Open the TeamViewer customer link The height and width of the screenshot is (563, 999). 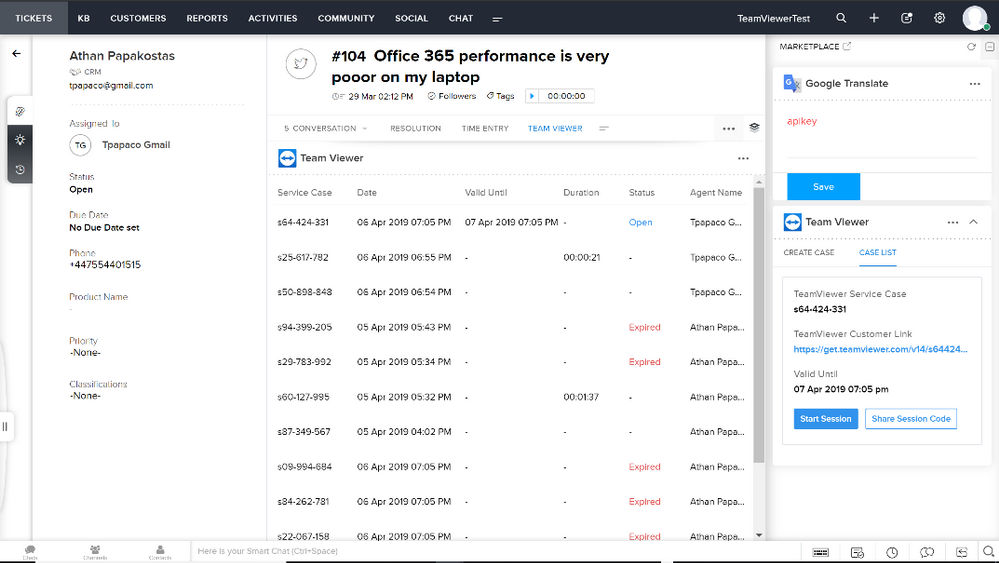click(880, 349)
